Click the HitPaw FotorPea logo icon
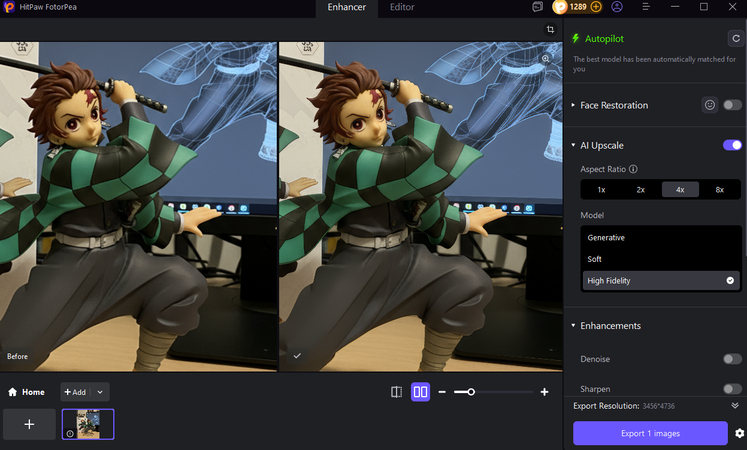The height and width of the screenshot is (450, 747). [9, 7]
